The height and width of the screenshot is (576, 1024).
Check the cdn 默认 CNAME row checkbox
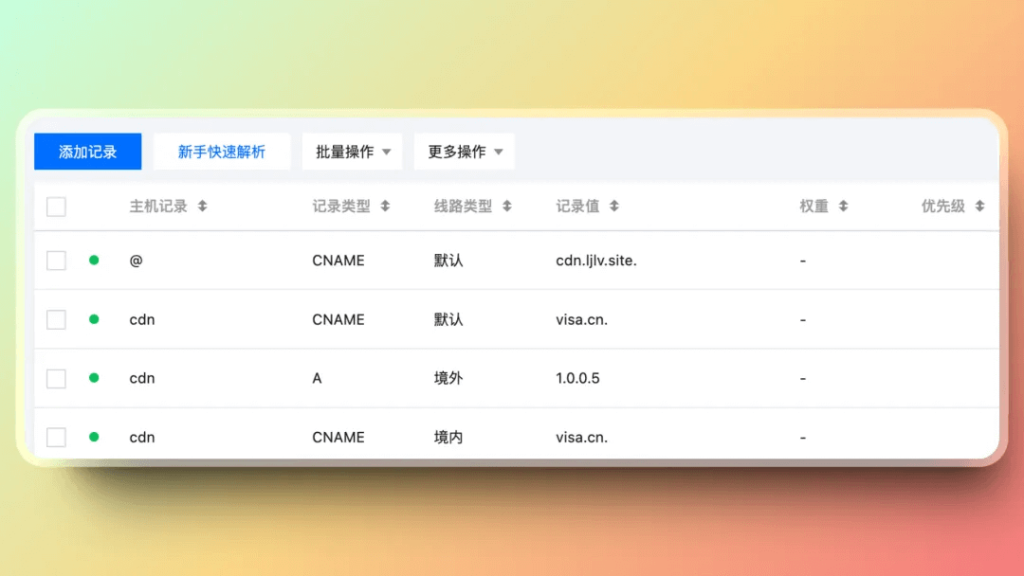(56, 319)
